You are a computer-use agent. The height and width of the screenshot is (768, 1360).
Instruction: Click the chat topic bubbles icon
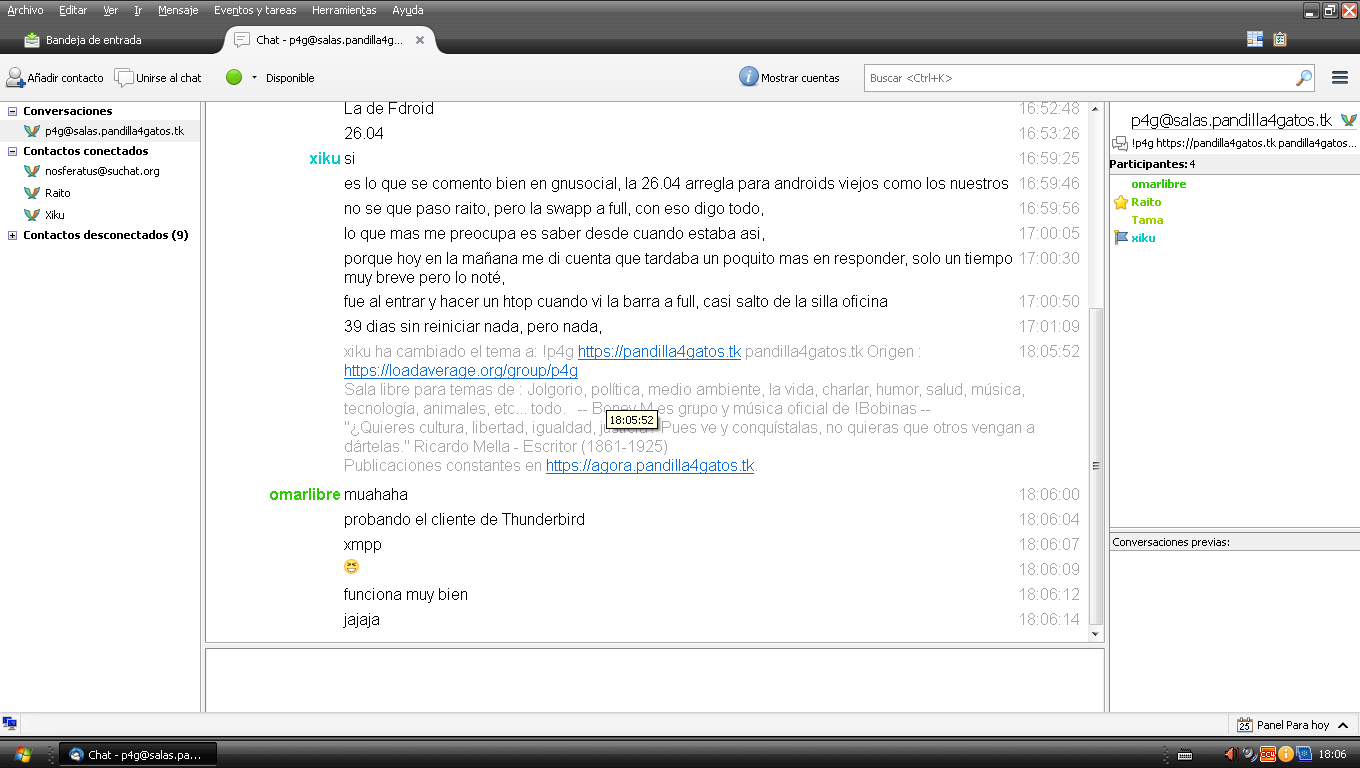coord(1121,143)
